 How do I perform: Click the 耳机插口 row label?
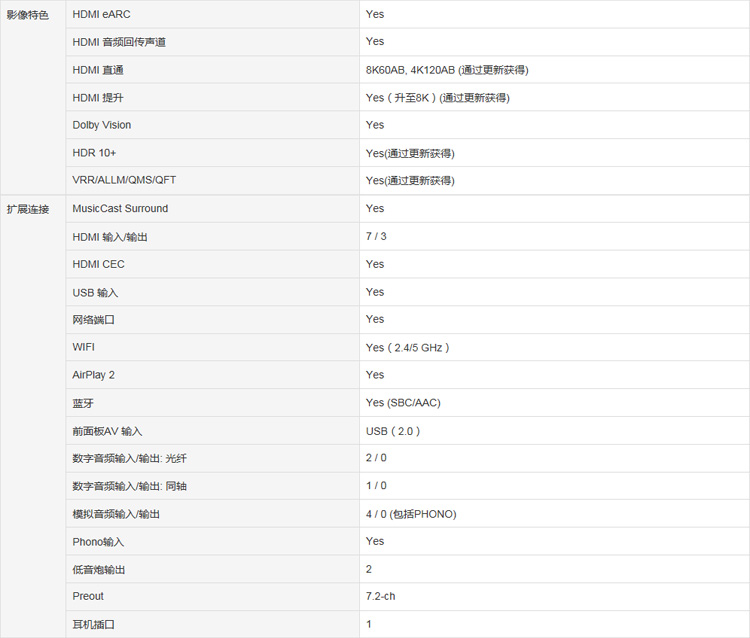click(x=93, y=624)
